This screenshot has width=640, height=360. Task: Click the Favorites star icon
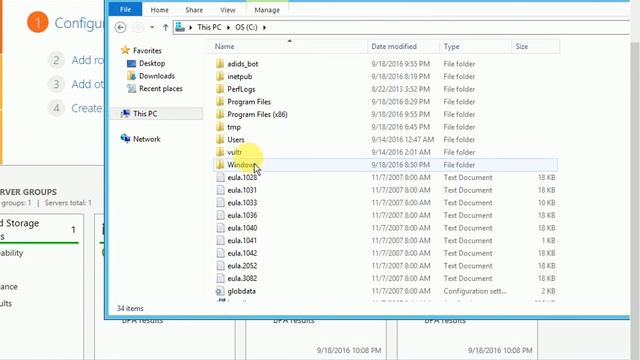[x=125, y=50]
